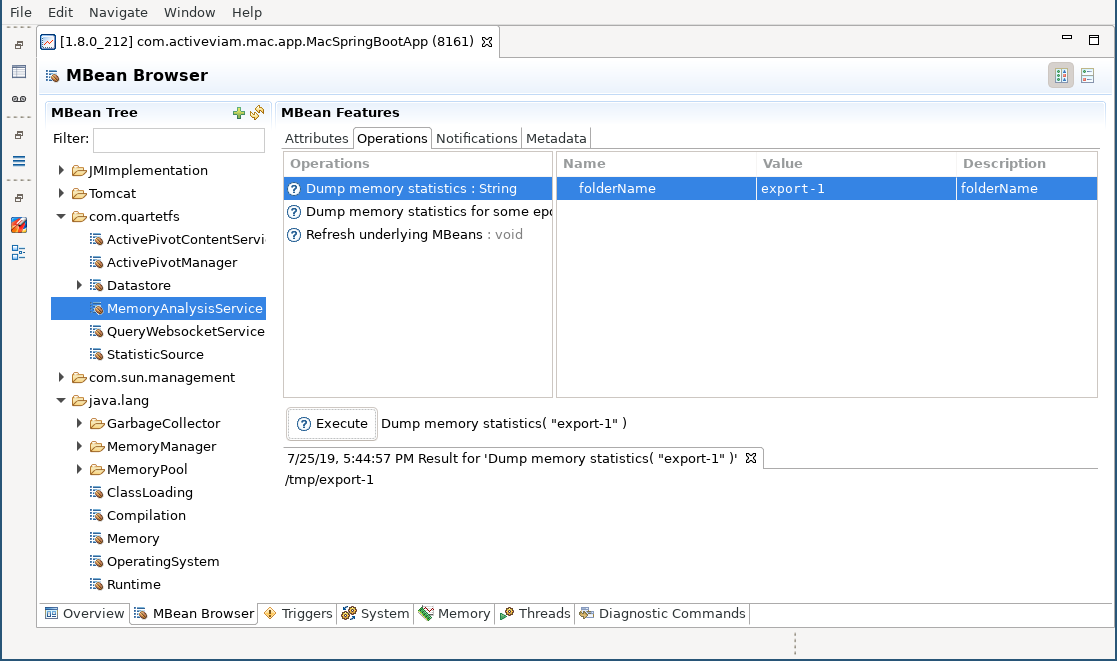Click the refresh icon next to the plus
The image size is (1117, 661).
pyautogui.click(x=257, y=112)
